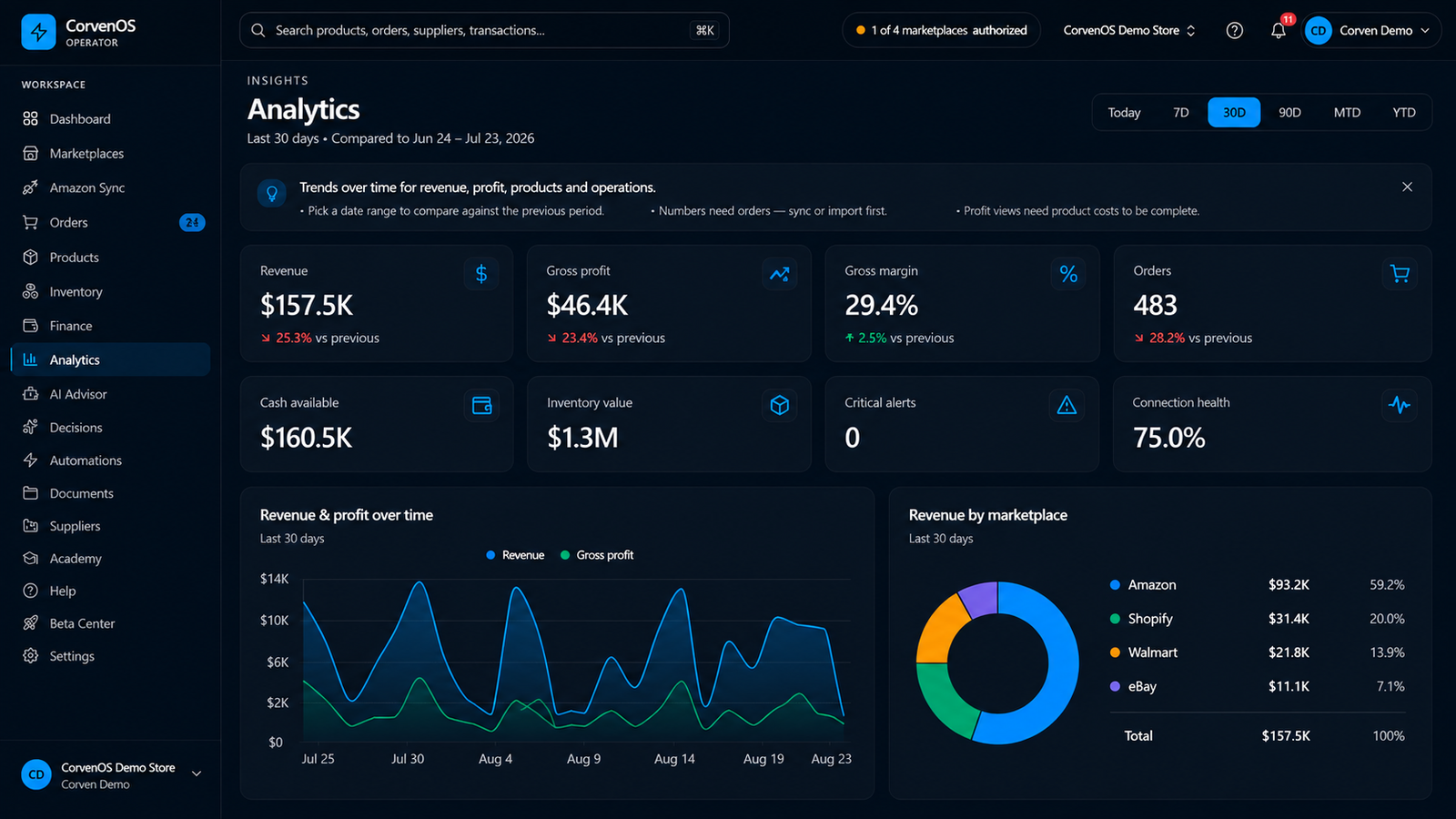The height and width of the screenshot is (819, 1456).
Task: Click the marketplaces authorized status pill
Action: point(941,30)
